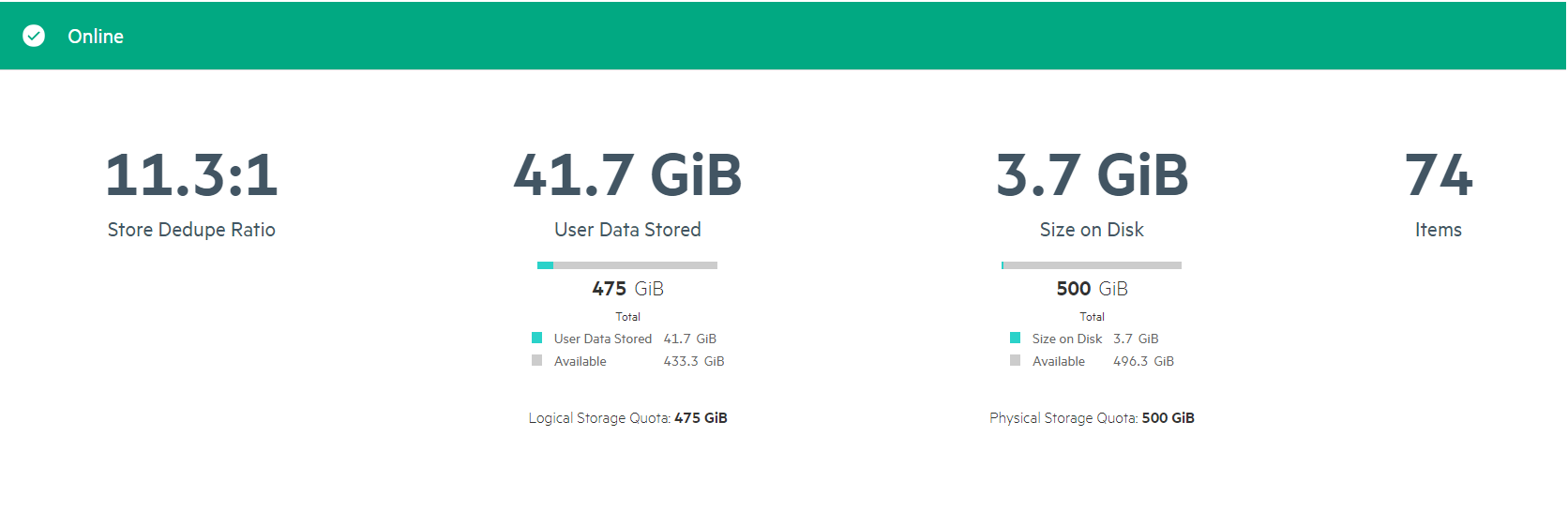The width and height of the screenshot is (1568, 512).
Task: Click the 3.7 GiB headline value
Action: 1092,175
